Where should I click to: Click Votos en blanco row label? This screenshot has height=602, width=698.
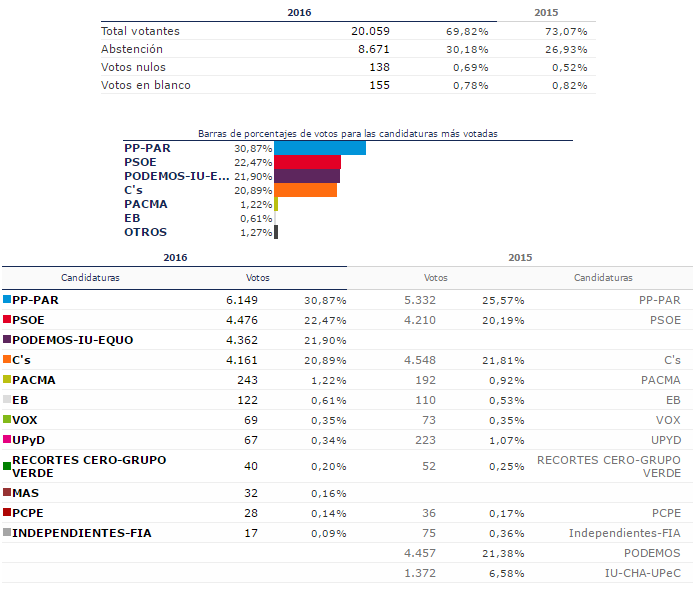pos(146,85)
